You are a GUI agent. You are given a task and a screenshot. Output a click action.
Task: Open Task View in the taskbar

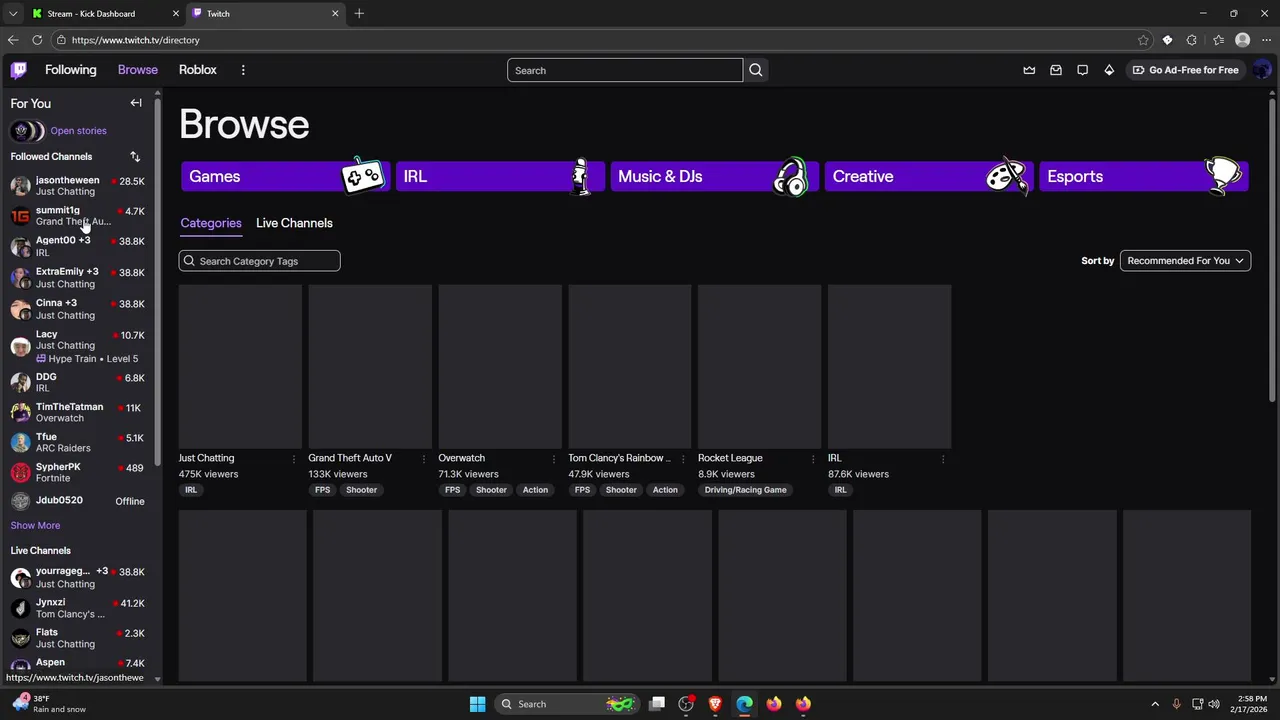(x=657, y=704)
